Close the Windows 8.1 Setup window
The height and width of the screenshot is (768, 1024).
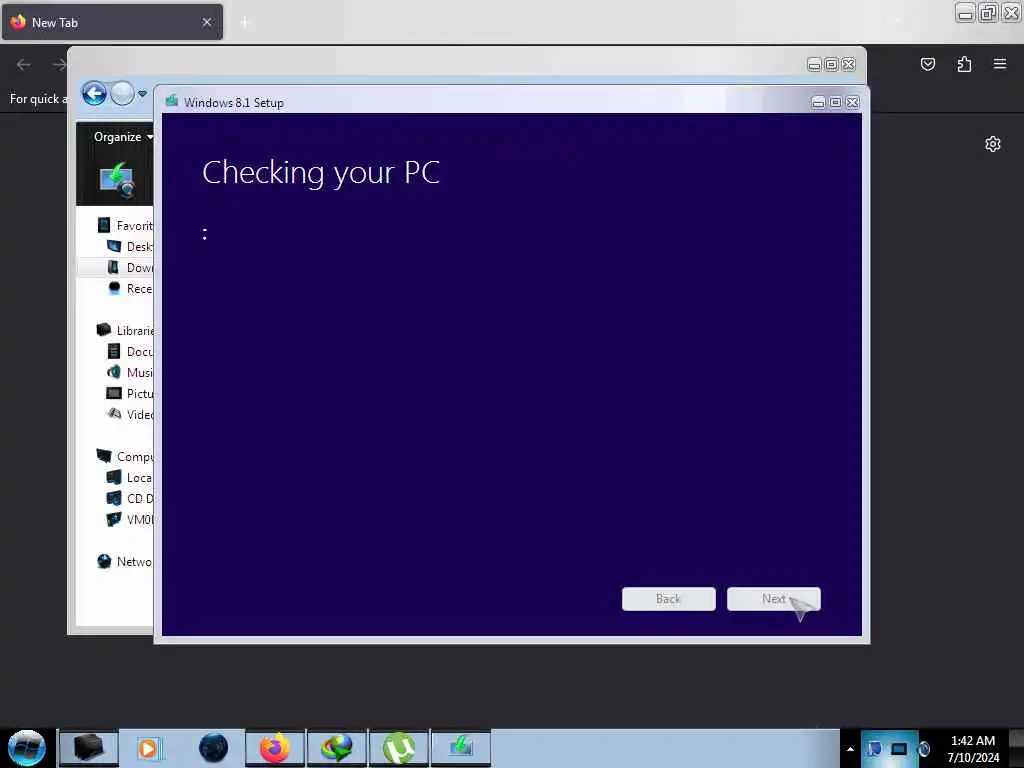click(x=852, y=103)
